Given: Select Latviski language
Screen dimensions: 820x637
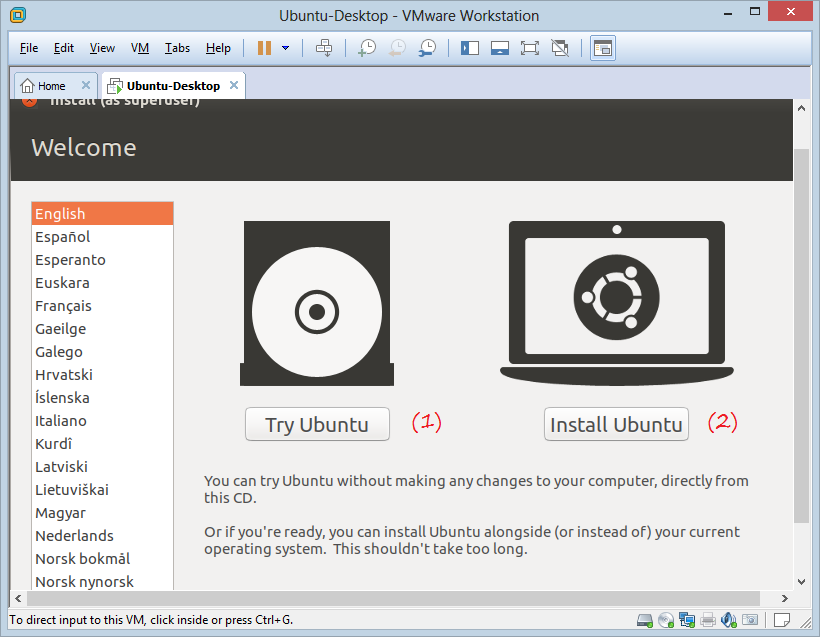Looking at the screenshot, I should 102,467.
